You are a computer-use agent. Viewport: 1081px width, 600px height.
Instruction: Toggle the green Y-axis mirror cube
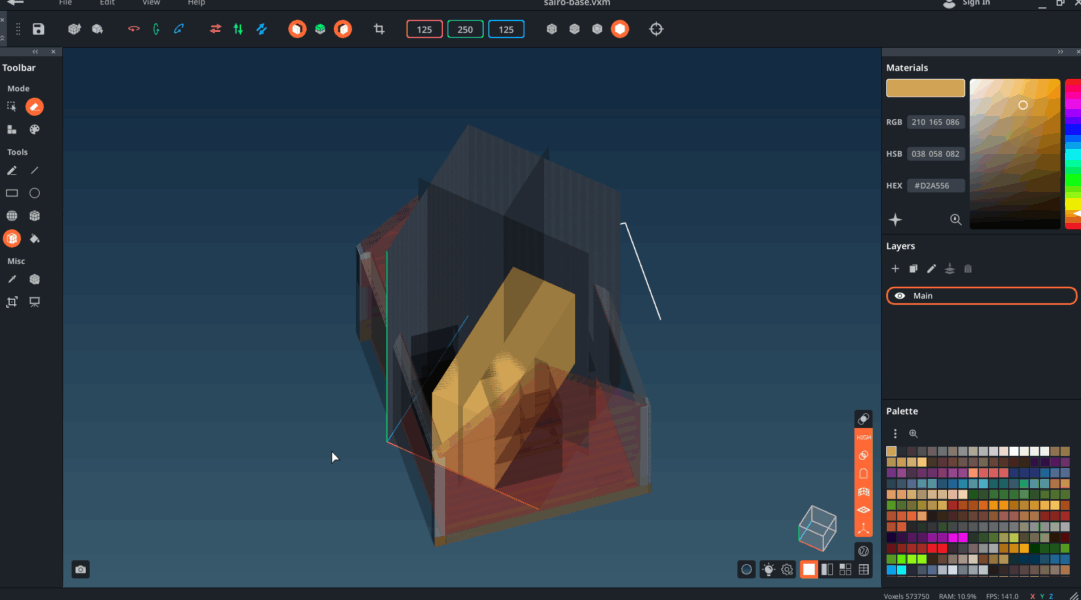[320, 29]
